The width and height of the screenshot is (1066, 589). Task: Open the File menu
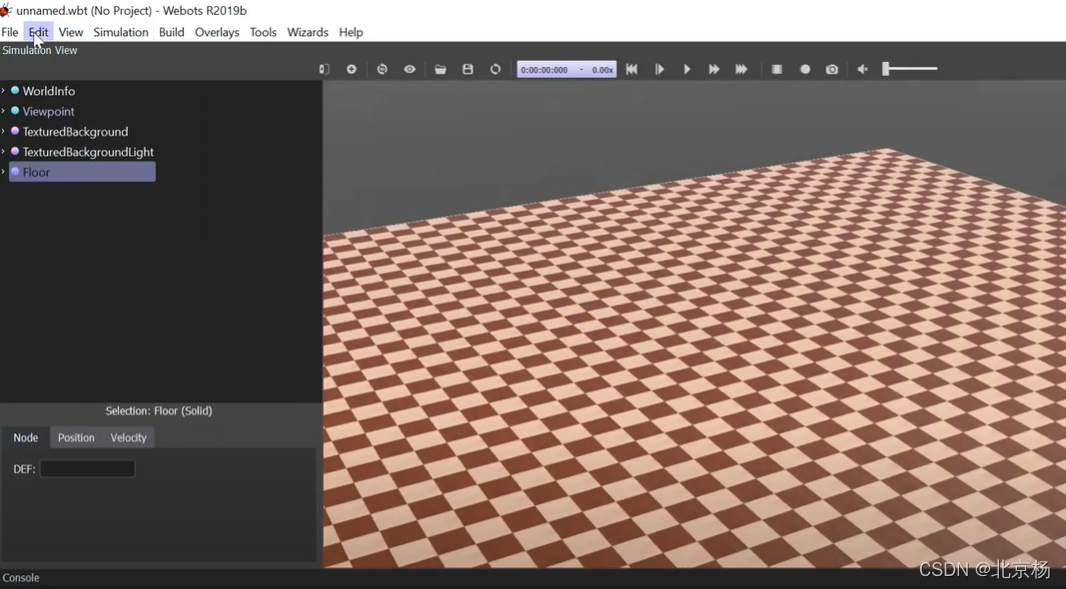click(x=10, y=32)
